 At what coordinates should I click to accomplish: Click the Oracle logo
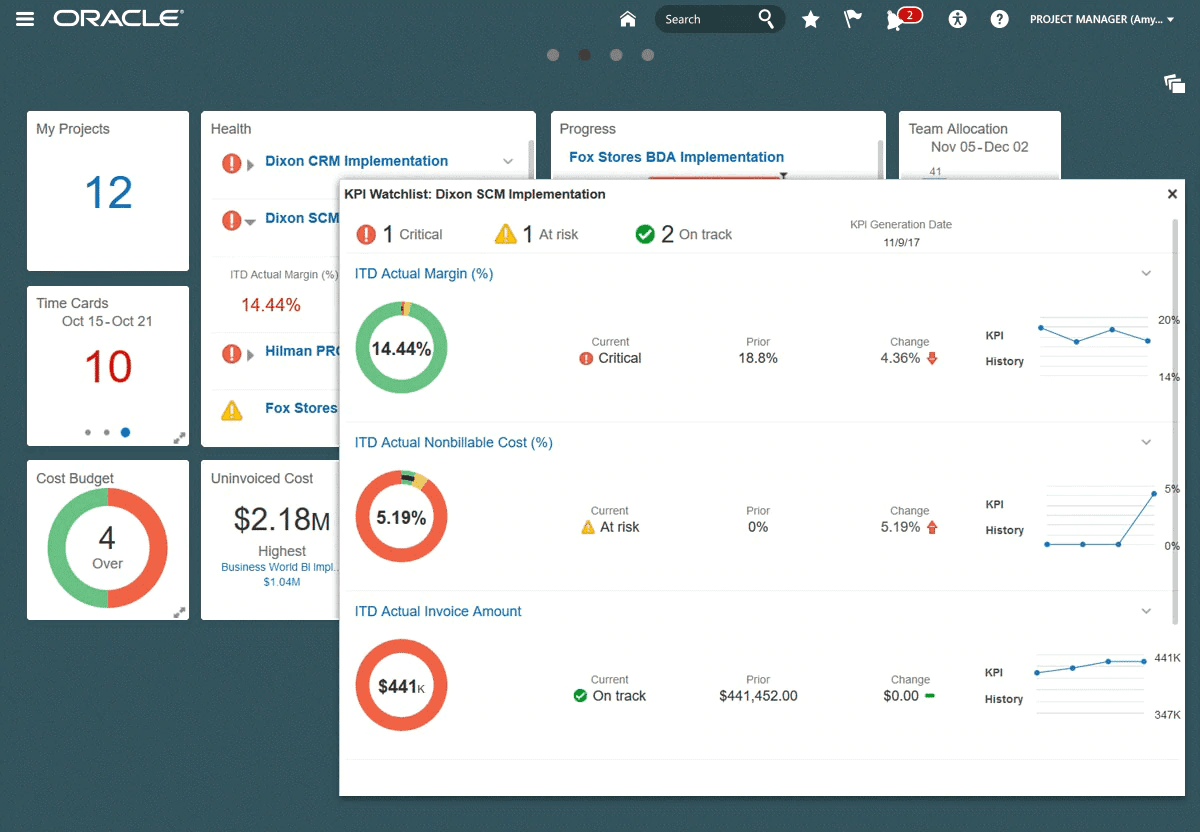pyautogui.click(x=118, y=18)
